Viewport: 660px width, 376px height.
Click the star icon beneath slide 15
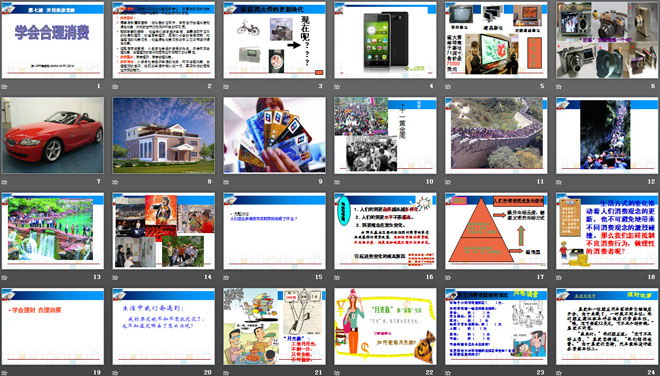point(226,277)
